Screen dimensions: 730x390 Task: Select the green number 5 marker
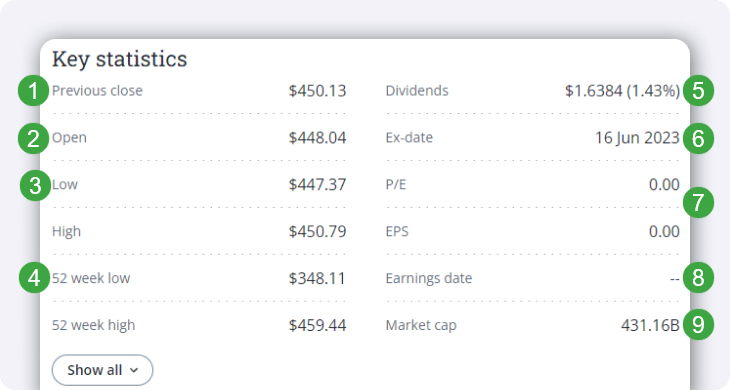(698, 91)
